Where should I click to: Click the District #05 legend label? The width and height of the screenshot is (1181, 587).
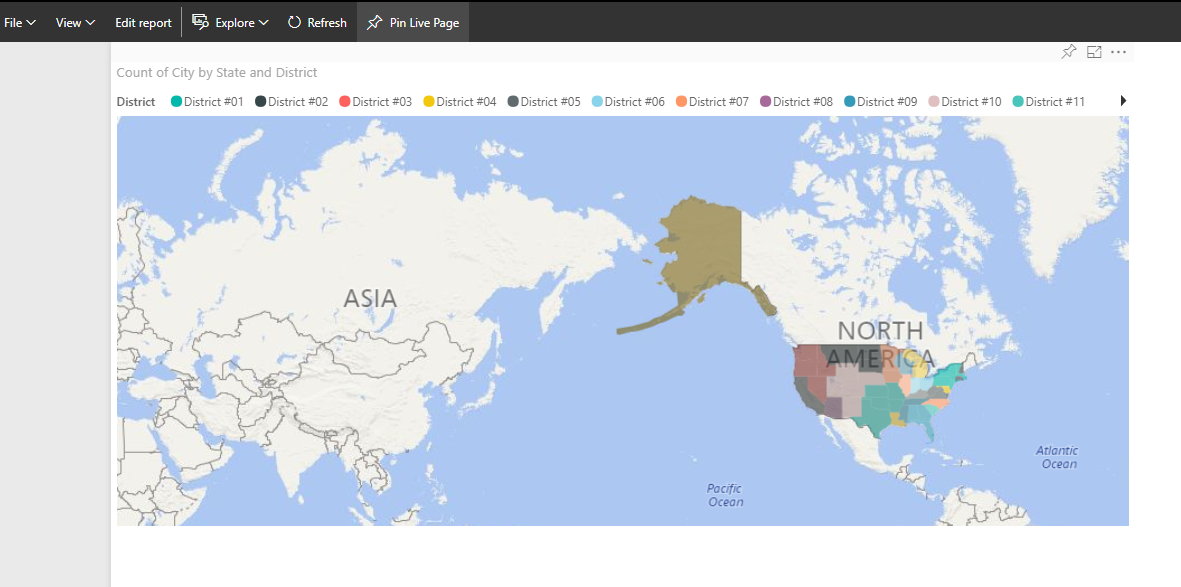pyautogui.click(x=551, y=102)
